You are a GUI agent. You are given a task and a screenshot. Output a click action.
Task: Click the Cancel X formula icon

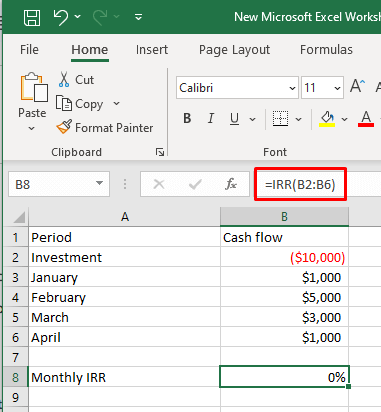click(x=159, y=184)
